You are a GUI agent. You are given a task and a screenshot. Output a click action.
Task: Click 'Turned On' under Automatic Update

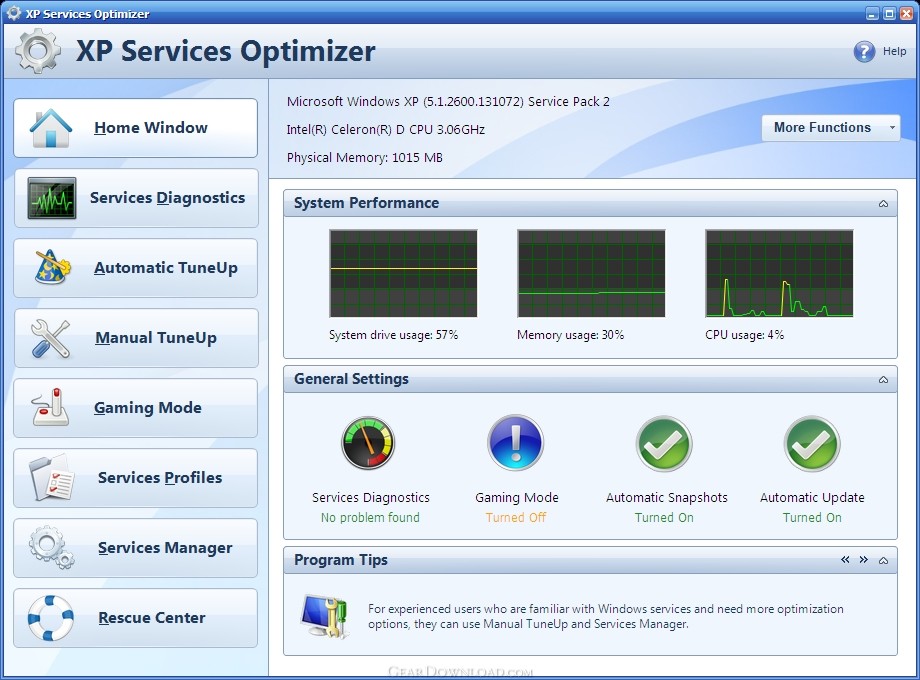(x=812, y=517)
